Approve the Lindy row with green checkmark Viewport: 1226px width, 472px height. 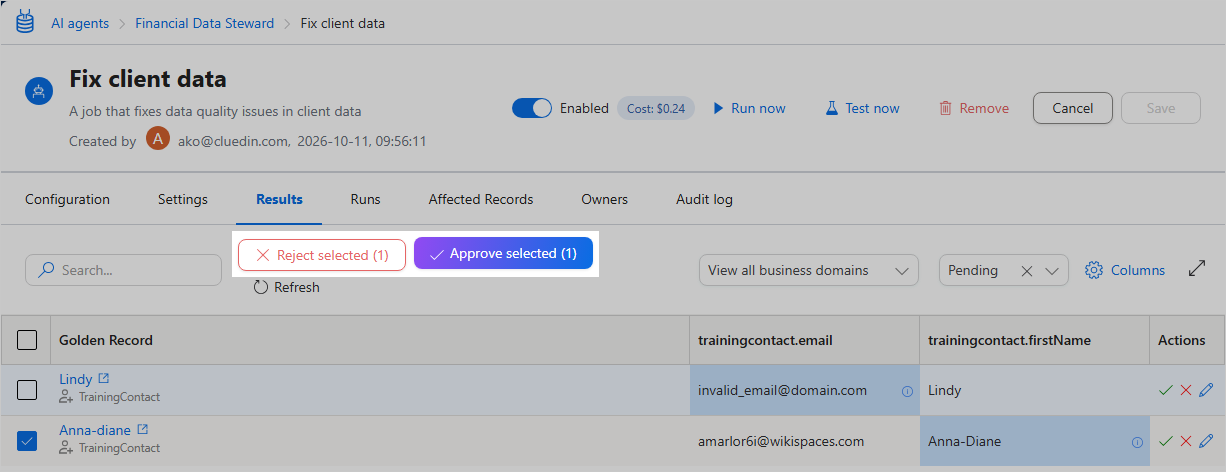1165,390
